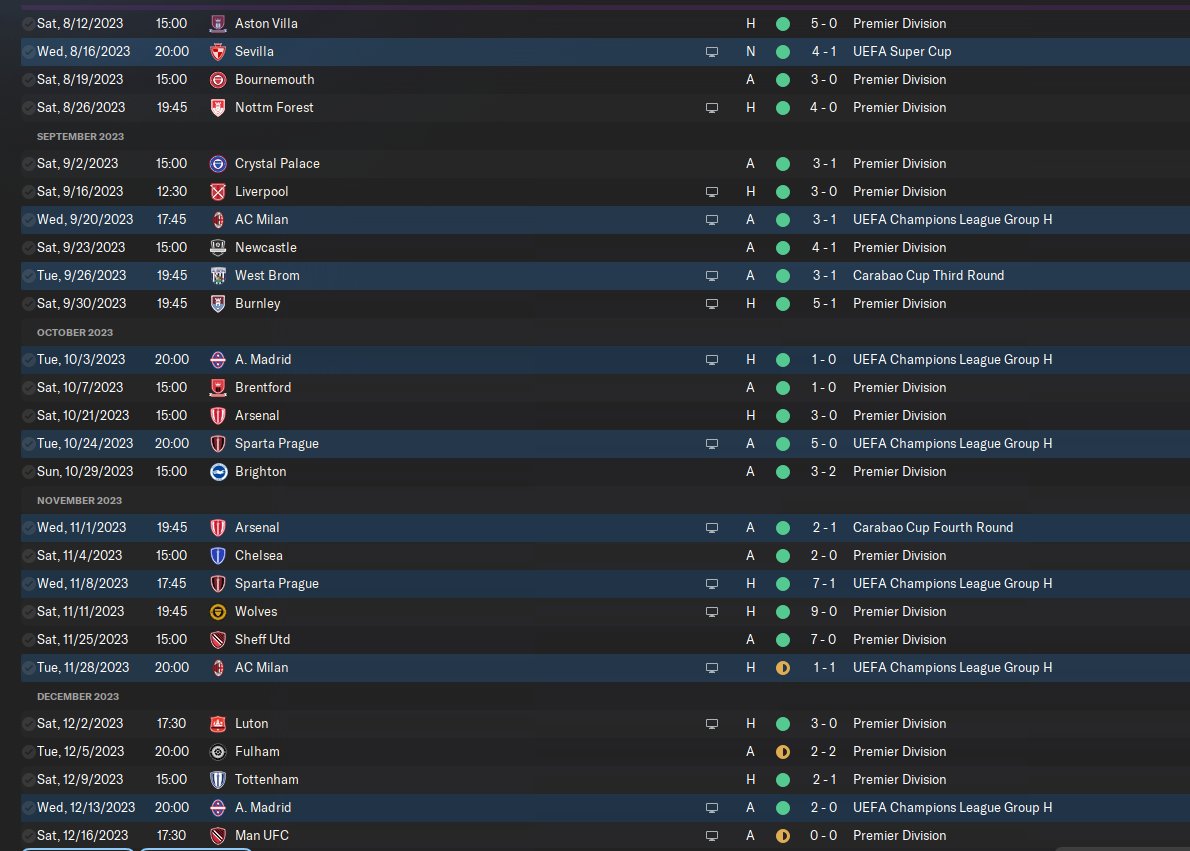Toggle the checkmark for Sat, 8/12/2023 fixture
Viewport: 1190px width, 851px height.
pos(29,24)
